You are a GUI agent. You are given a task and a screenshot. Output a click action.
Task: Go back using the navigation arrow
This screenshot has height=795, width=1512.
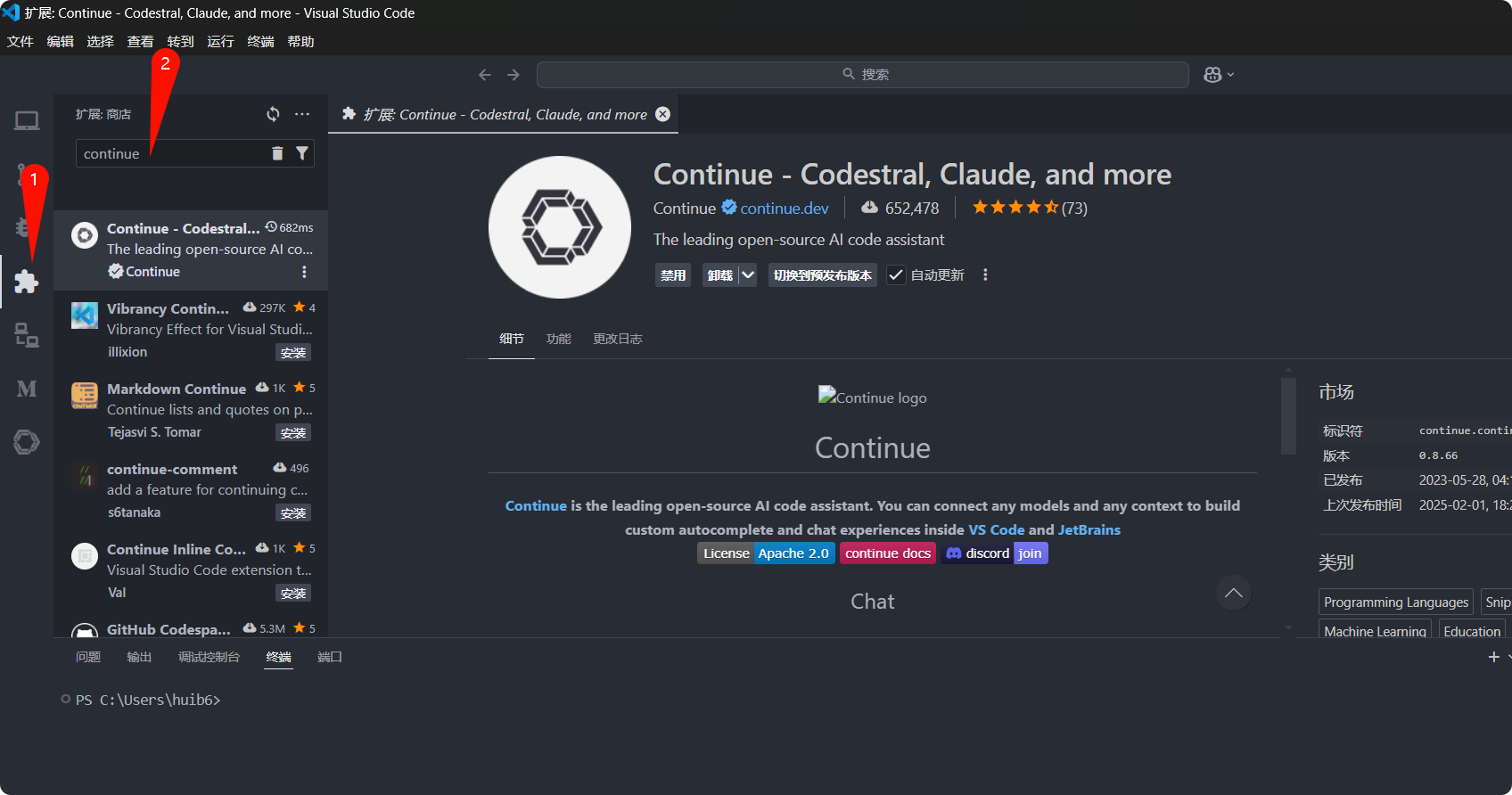pyautogui.click(x=485, y=75)
